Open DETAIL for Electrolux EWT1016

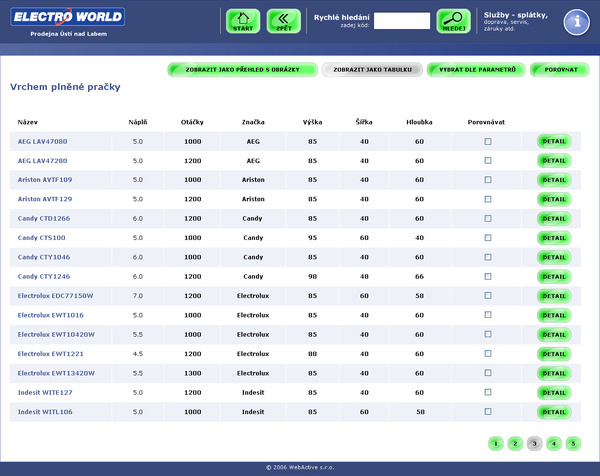click(x=554, y=315)
